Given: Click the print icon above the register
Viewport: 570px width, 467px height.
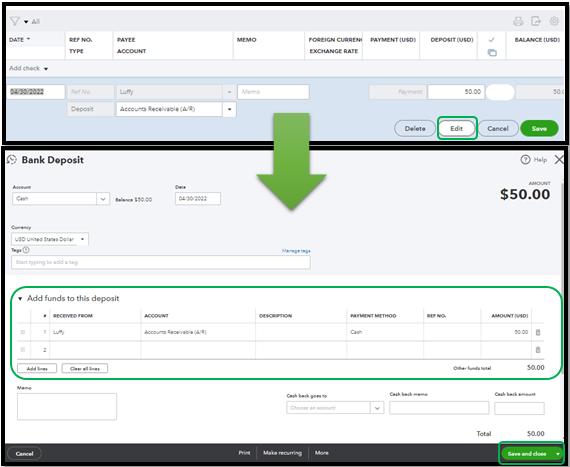Looking at the screenshot, I should (x=518, y=21).
